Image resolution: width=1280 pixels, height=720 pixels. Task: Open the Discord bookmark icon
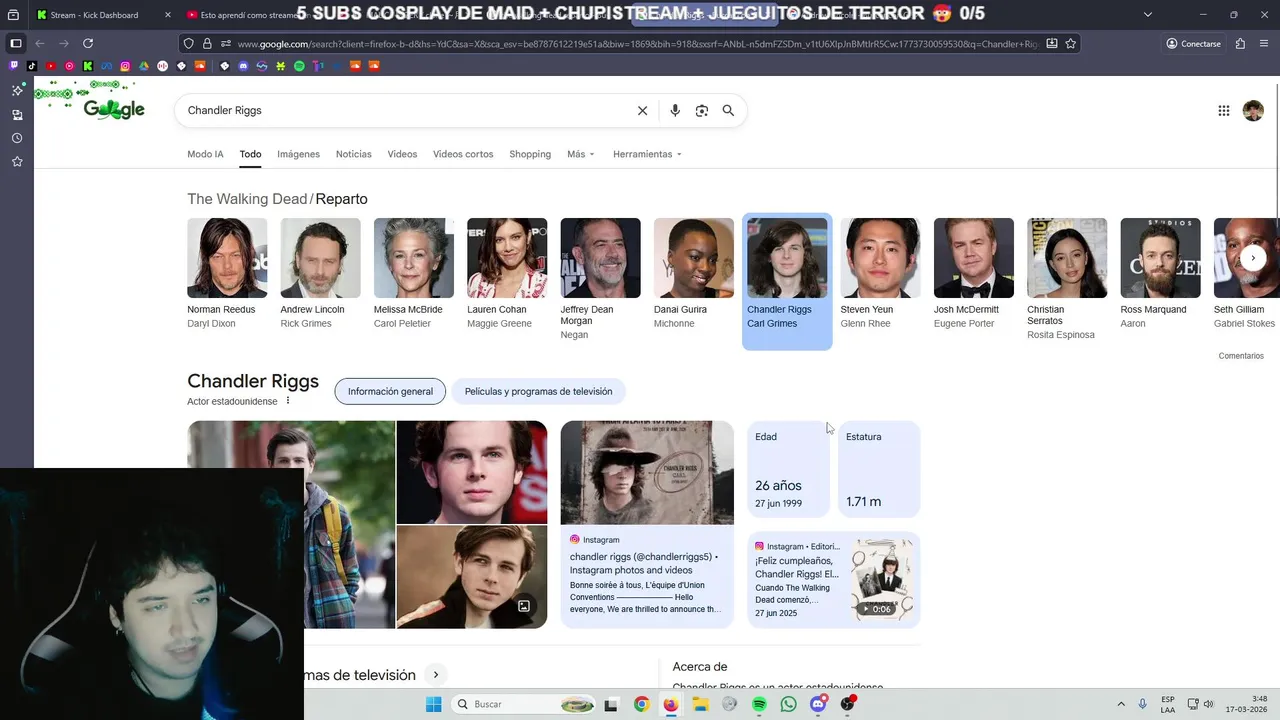coord(243,66)
